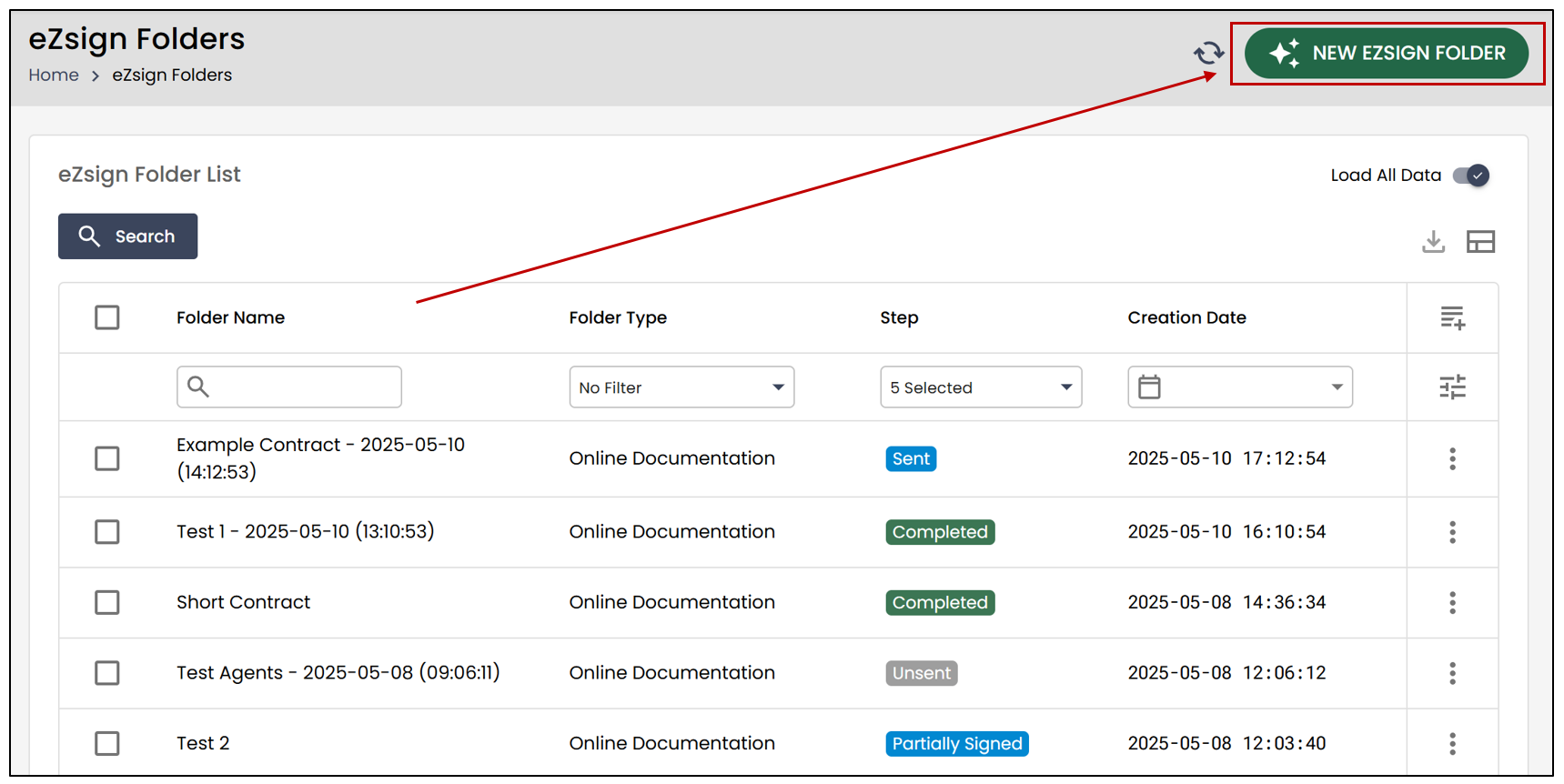Open the Step 5 Selected dropdown
1564x784 pixels.
point(981,387)
